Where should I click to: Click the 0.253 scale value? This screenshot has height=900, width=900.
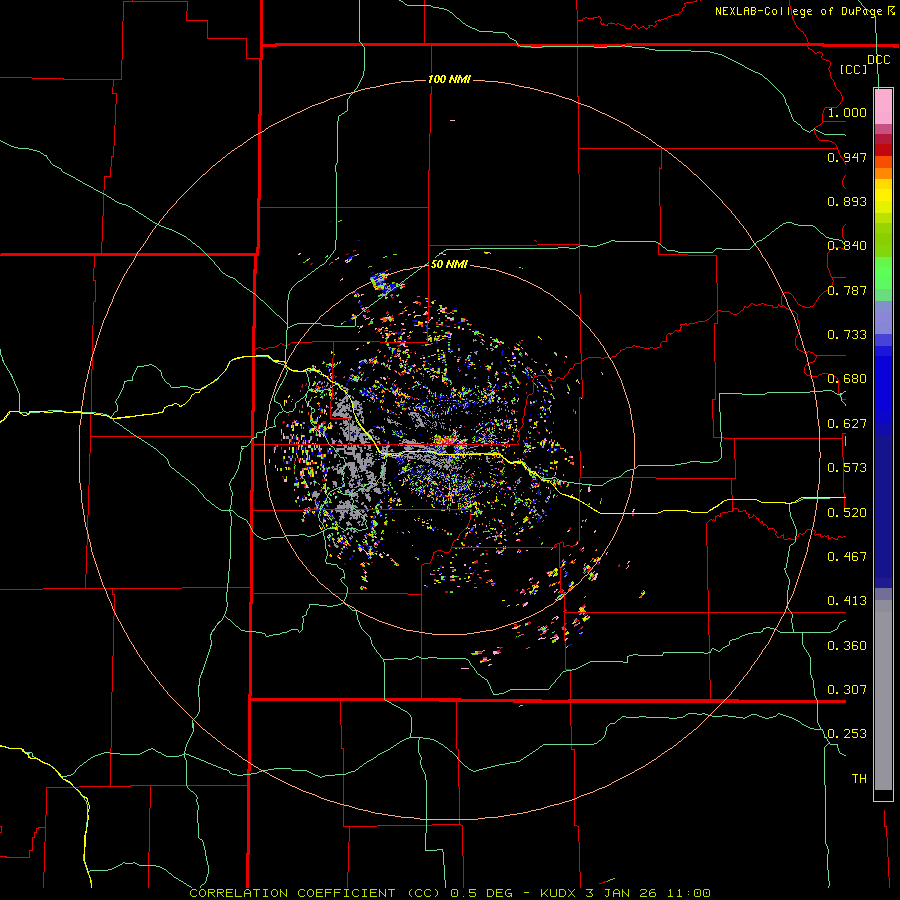(847, 734)
